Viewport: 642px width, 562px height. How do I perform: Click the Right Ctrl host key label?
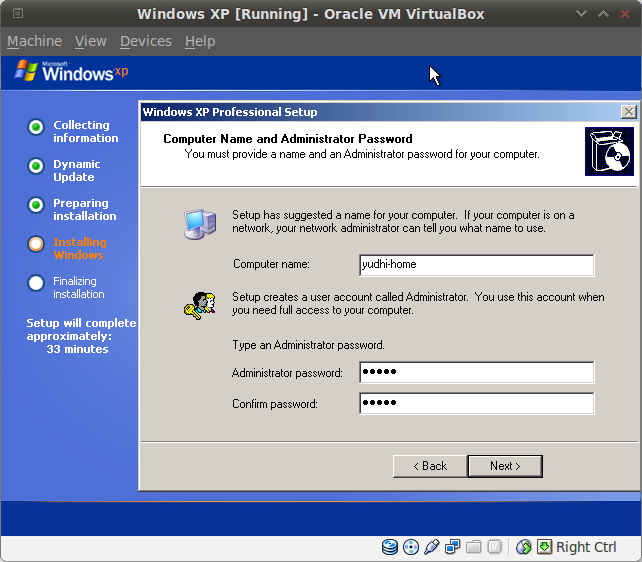coord(586,547)
